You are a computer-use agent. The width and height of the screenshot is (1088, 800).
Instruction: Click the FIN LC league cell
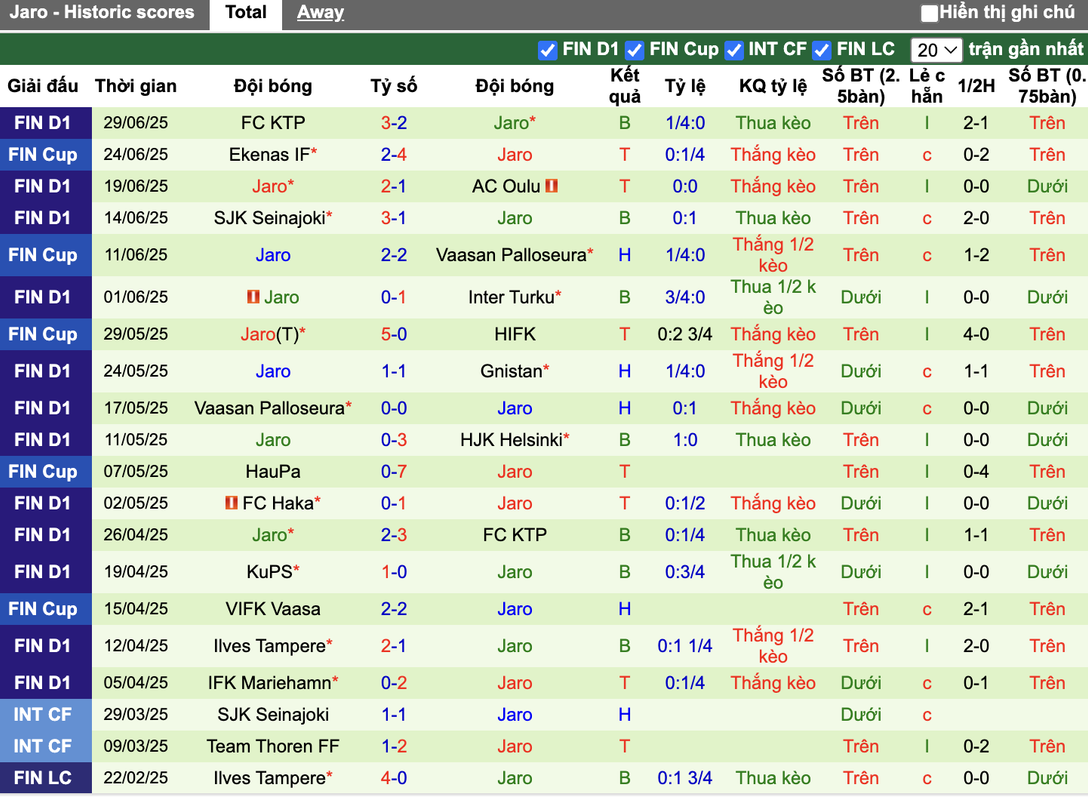click(x=46, y=778)
